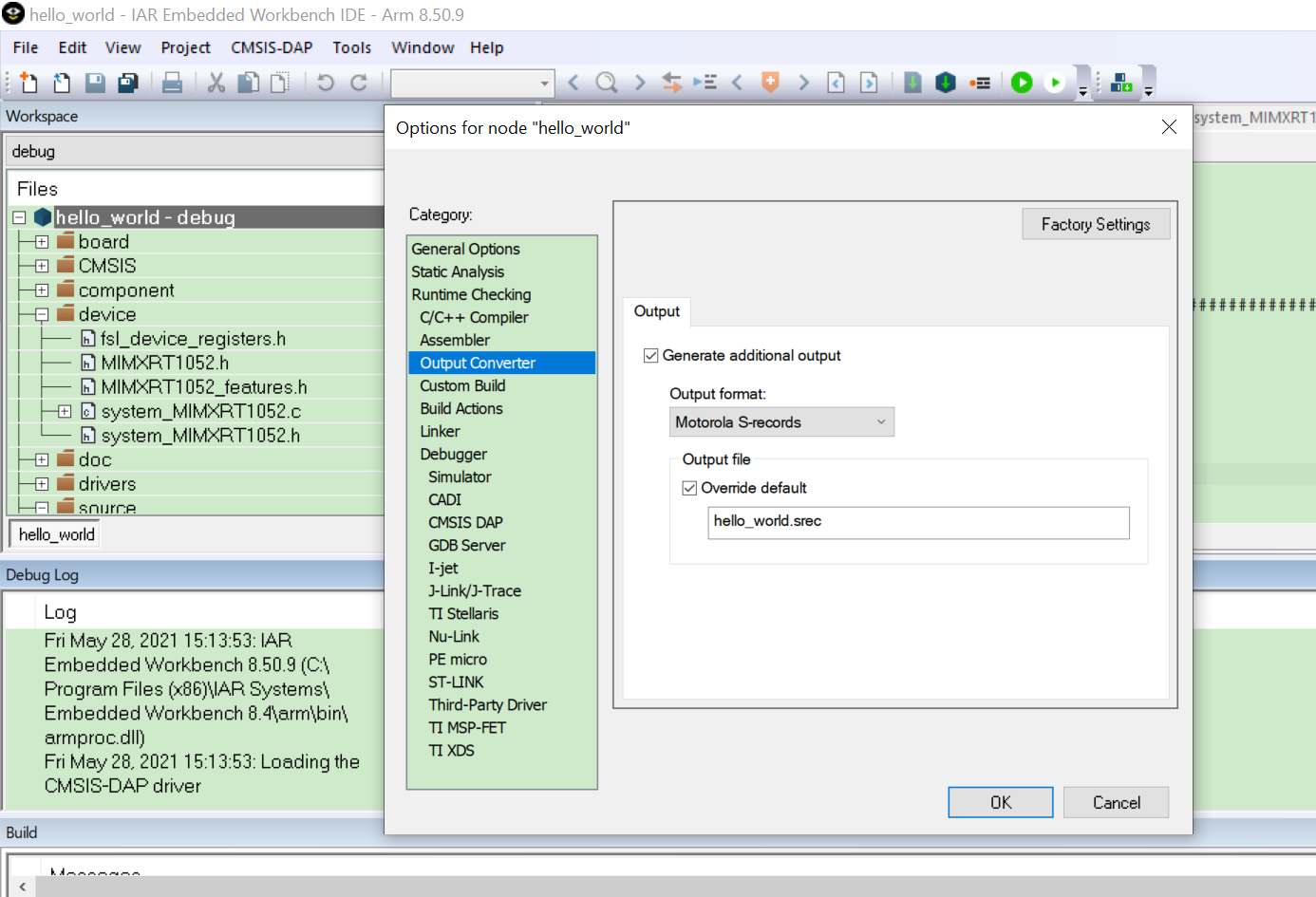Click the Download and Debug green icon
1316x897 pixels.
click(x=1022, y=83)
